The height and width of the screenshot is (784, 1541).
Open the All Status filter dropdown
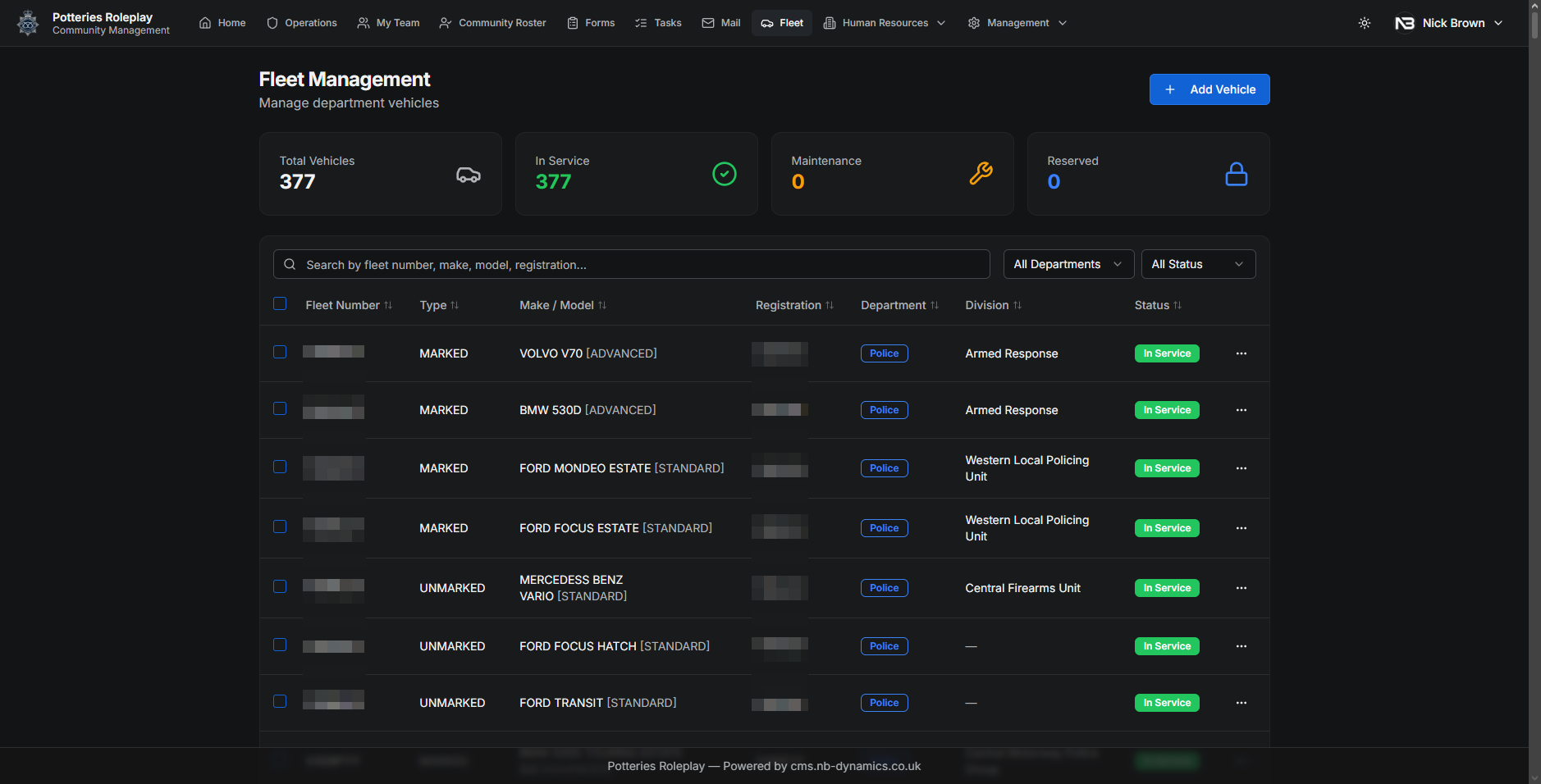coord(1198,264)
